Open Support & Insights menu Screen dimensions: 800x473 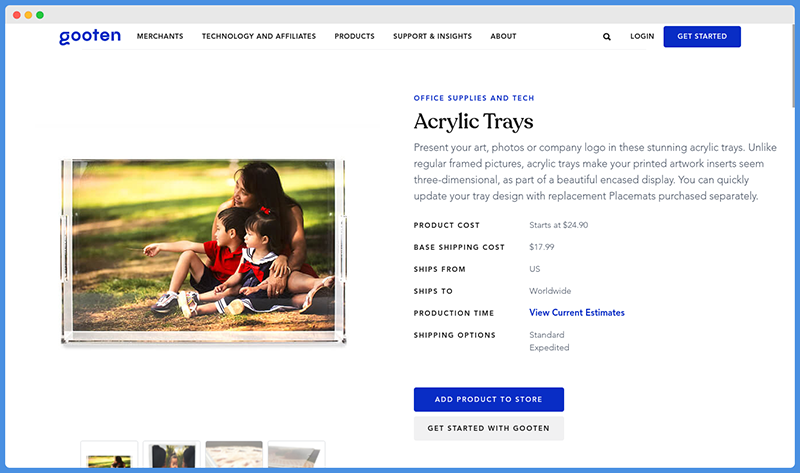pyautogui.click(x=432, y=36)
